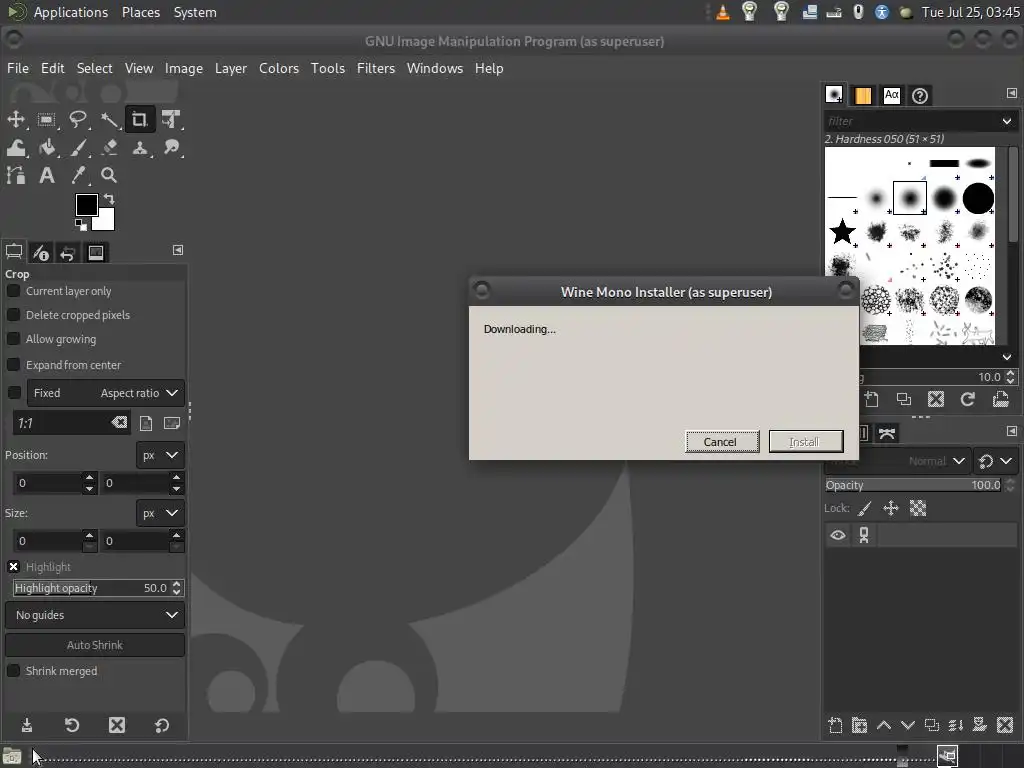Viewport: 1024px width, 768px height.
Task: Adjust the layer Opacity slider
Action: pyautogui.click(x=913, y=485)
